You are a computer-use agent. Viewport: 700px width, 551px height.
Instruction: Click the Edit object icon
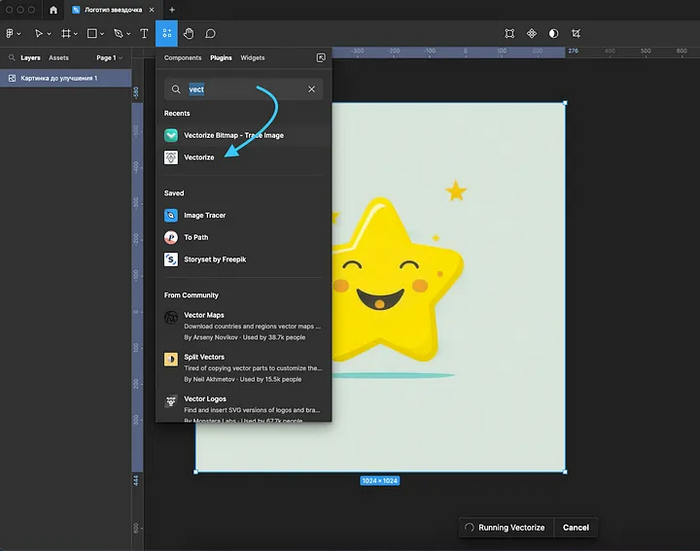click(x=509, y=33)
